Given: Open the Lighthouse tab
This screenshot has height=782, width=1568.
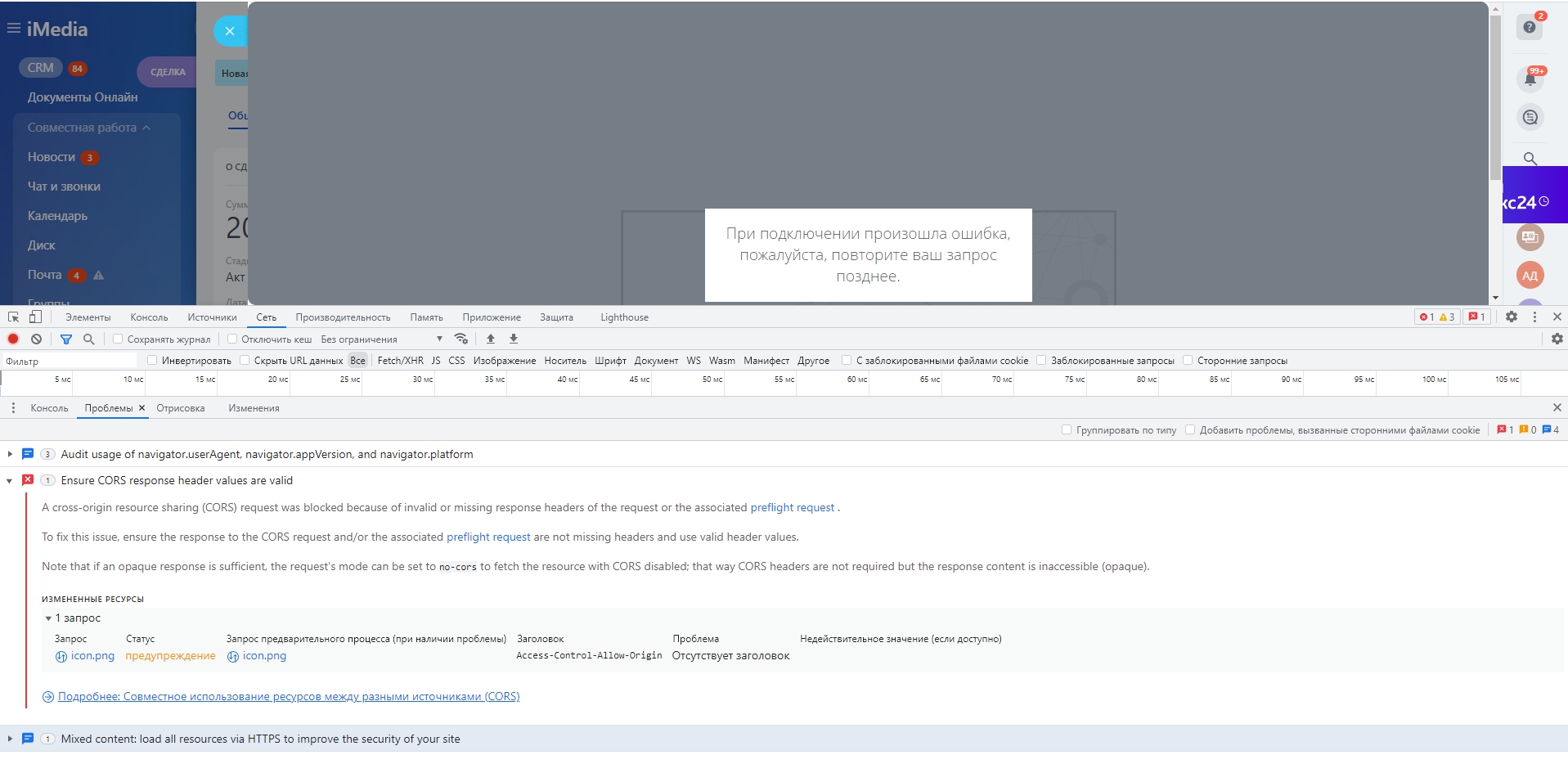Looking at the screenshot, I should click(x=624, y=317).
